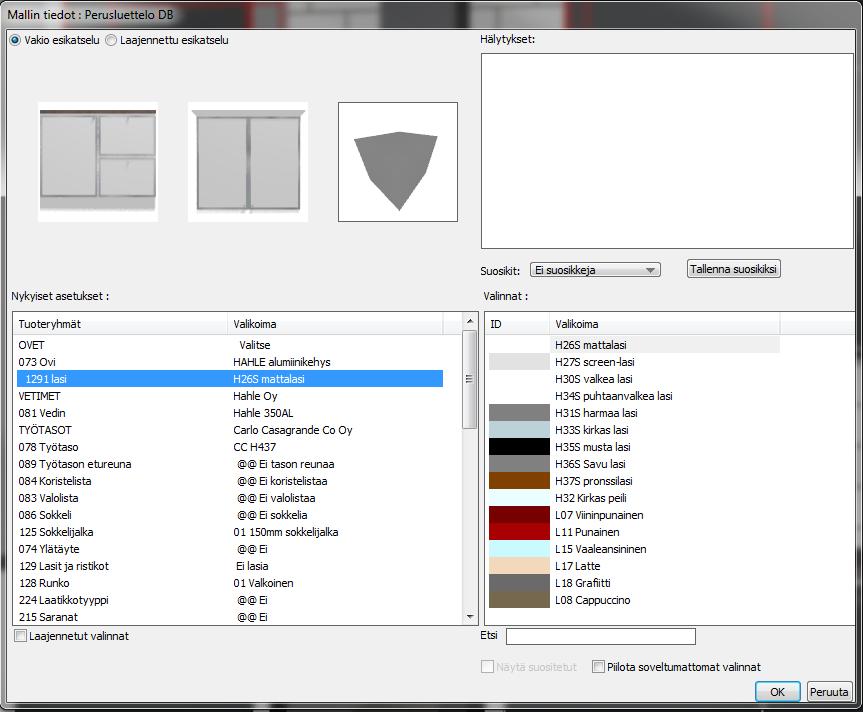Pick the H33S kirkas lasi swatch
This screenshot has width=863, height=712.
[x=519, y=430]
